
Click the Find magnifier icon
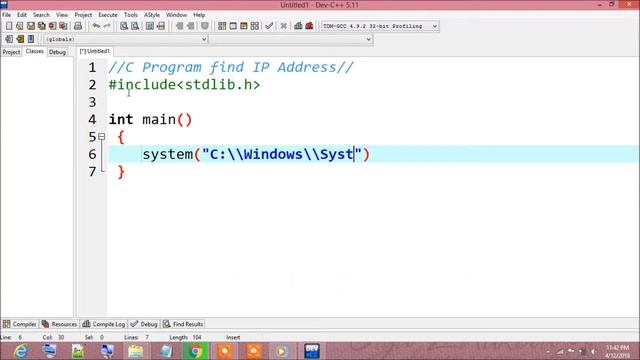(x=124, y=26)
